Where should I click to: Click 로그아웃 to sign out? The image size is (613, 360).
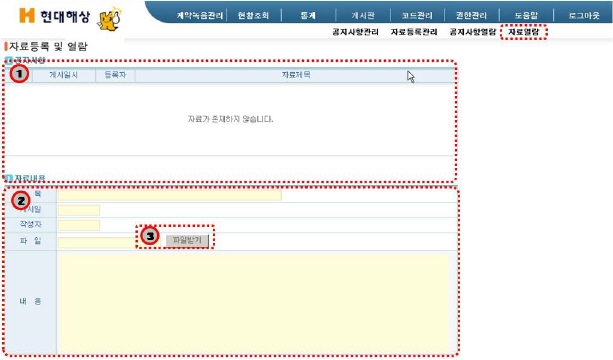pos(584,16)
